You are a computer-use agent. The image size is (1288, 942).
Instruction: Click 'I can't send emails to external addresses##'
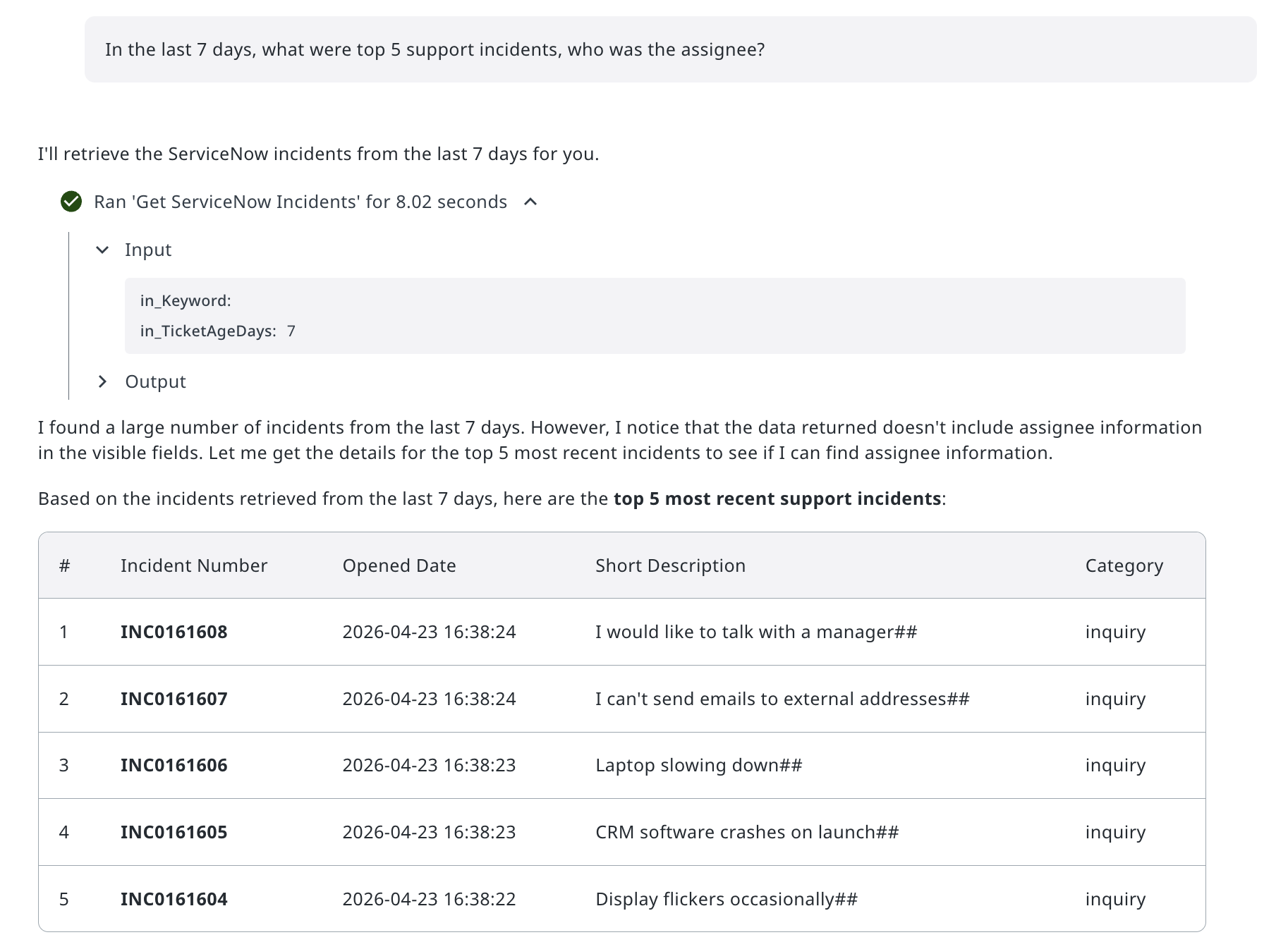[782, 699]
